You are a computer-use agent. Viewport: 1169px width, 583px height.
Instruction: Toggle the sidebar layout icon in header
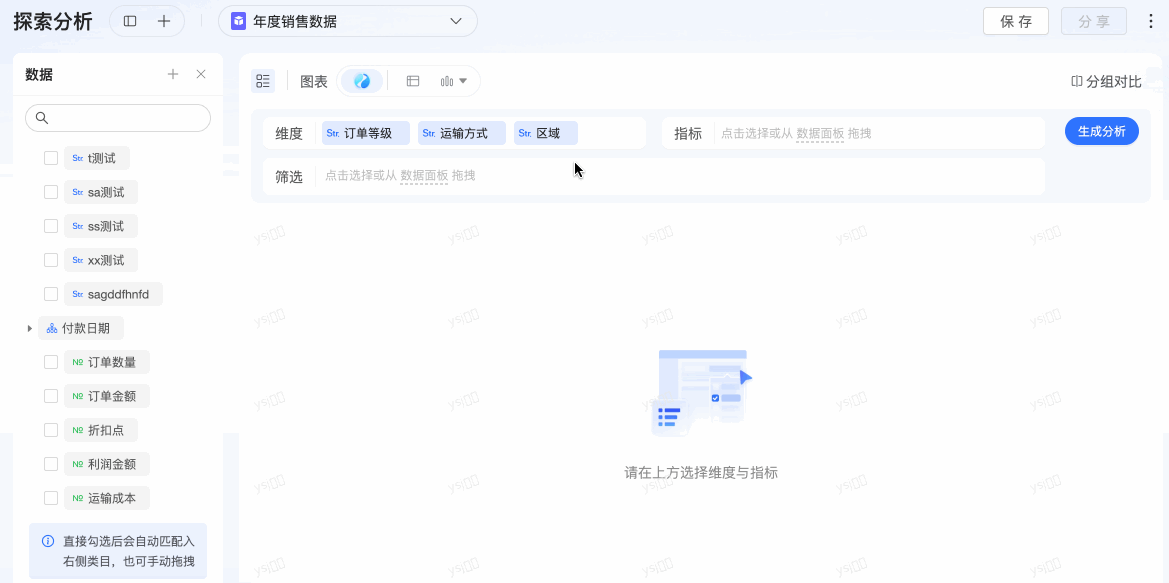pyautogui.click(x=130, y=22)
